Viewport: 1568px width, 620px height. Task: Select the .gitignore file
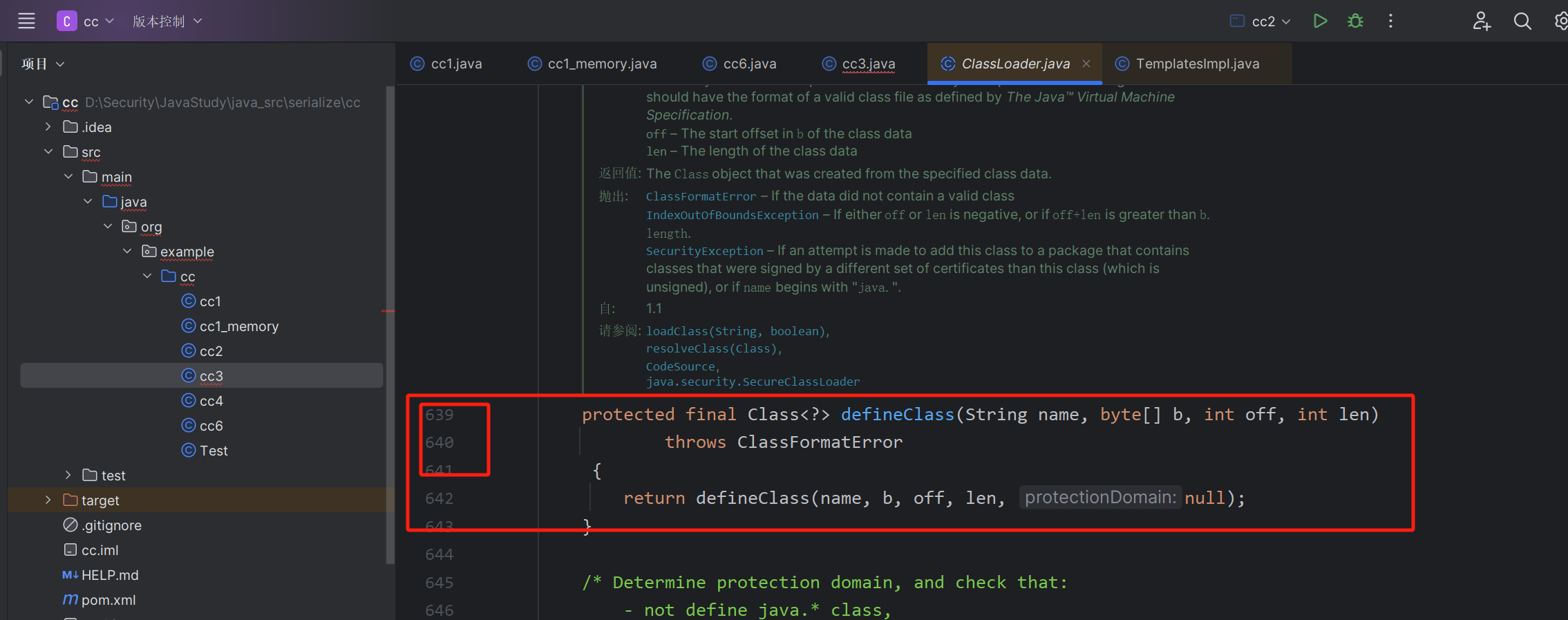102,525
